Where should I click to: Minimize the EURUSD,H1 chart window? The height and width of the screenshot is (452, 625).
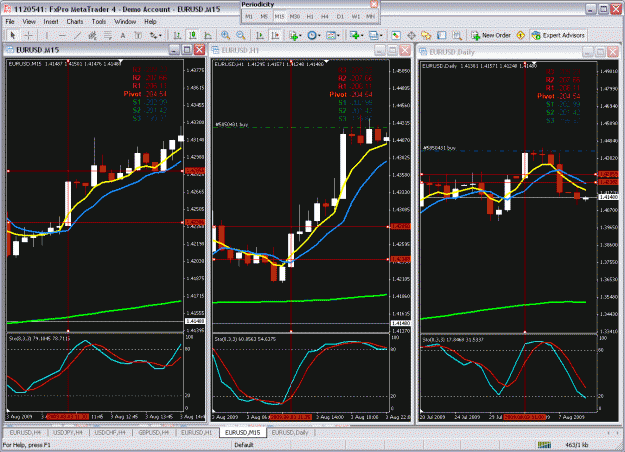pyautogui.click(x=379, y=50)
